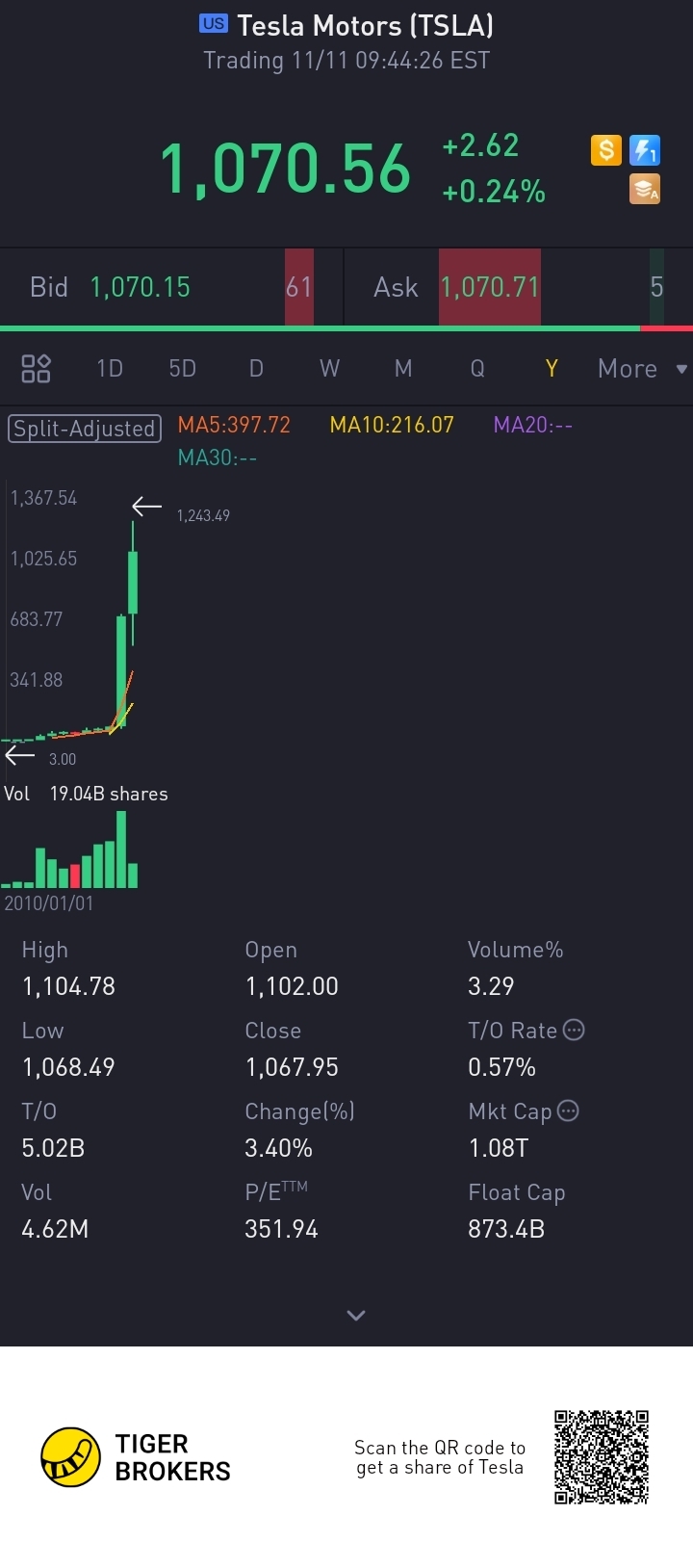
Task: Tap the Tiger Brokers logo
Action: pos(71,1456)
